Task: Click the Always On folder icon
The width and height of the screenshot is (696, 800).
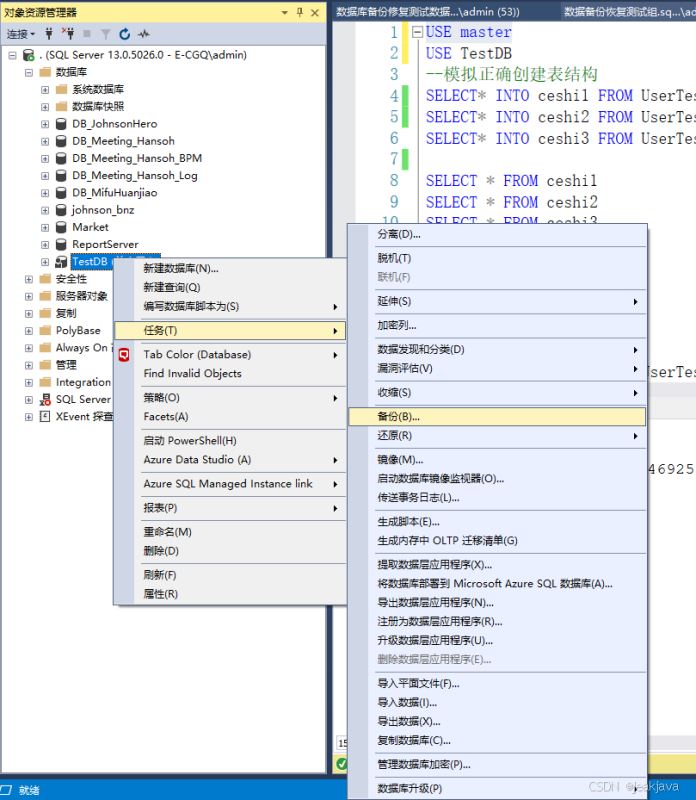Action: pos(45,348)
